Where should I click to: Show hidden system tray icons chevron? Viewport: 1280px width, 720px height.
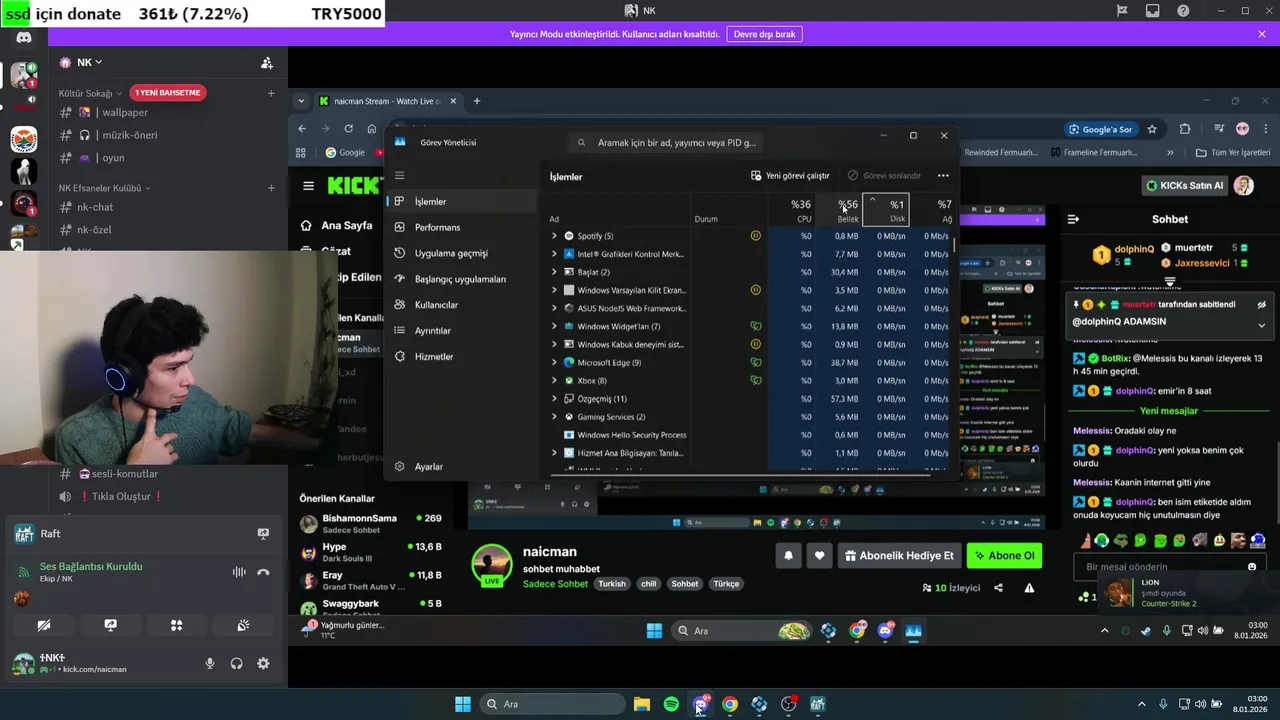1142,704
